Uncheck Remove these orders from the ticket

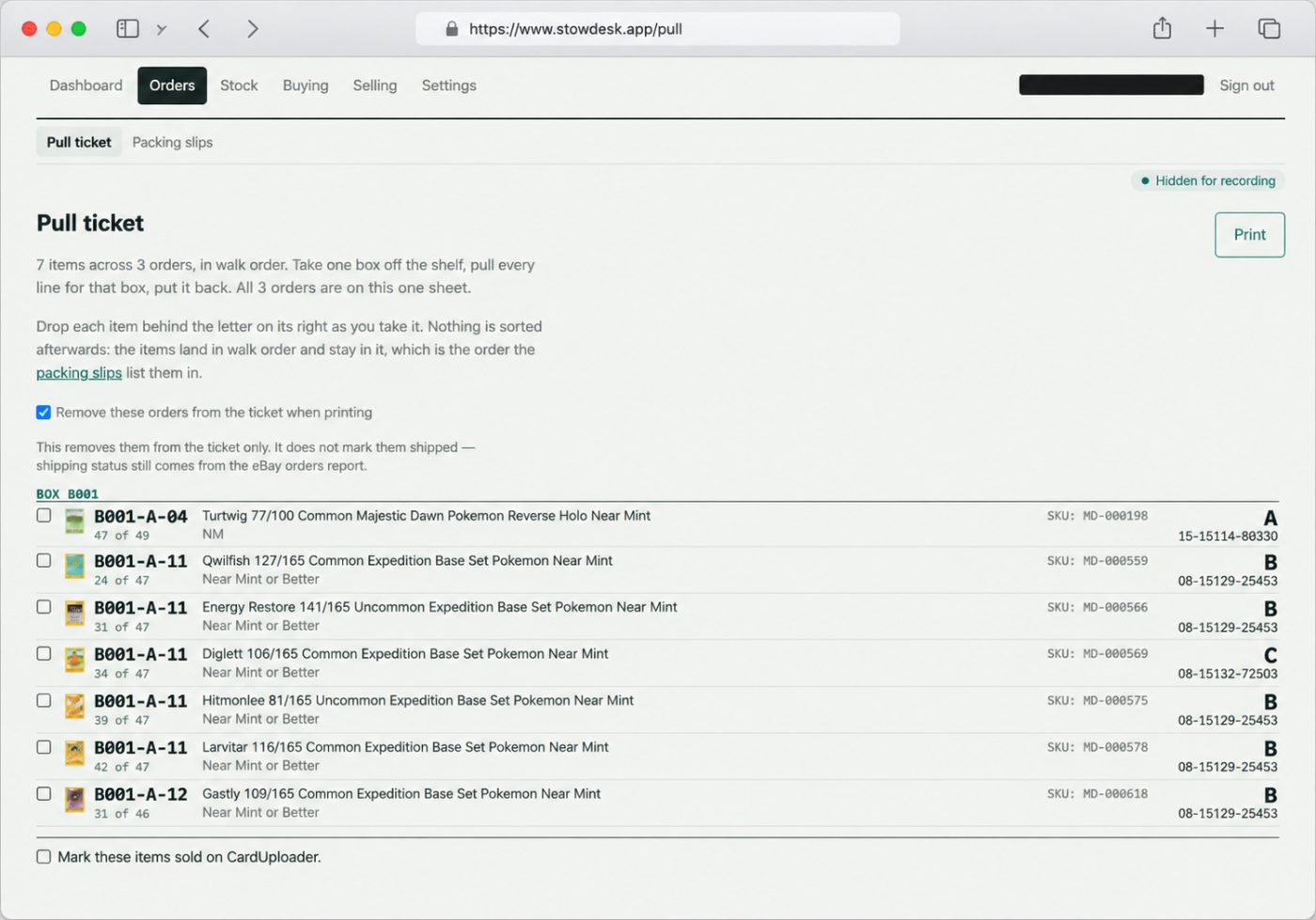(43, 413)
